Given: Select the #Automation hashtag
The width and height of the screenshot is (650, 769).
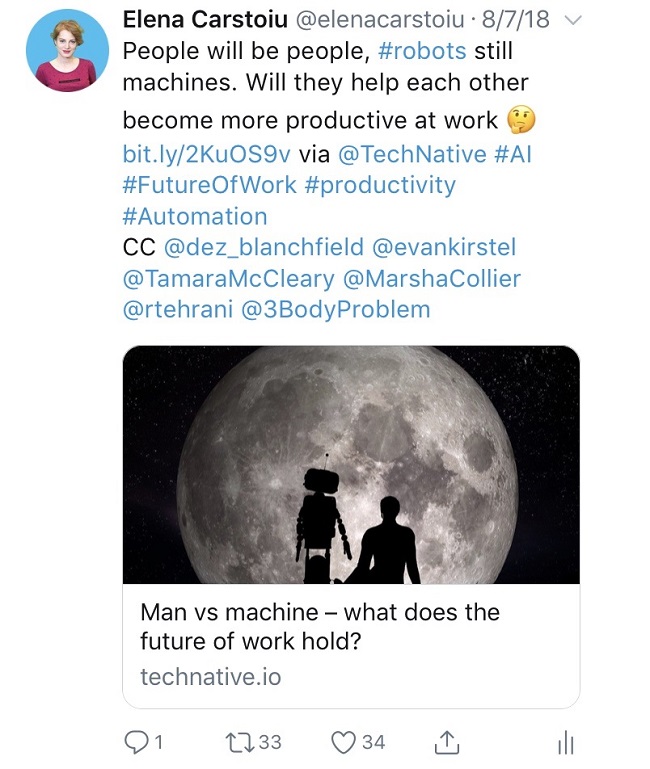Looking at the screenshot, I should tap(195, 216).
